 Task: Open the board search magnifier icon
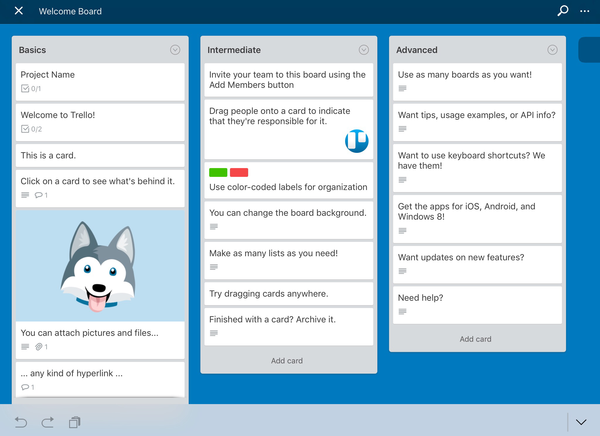click(x=562, y=11)
